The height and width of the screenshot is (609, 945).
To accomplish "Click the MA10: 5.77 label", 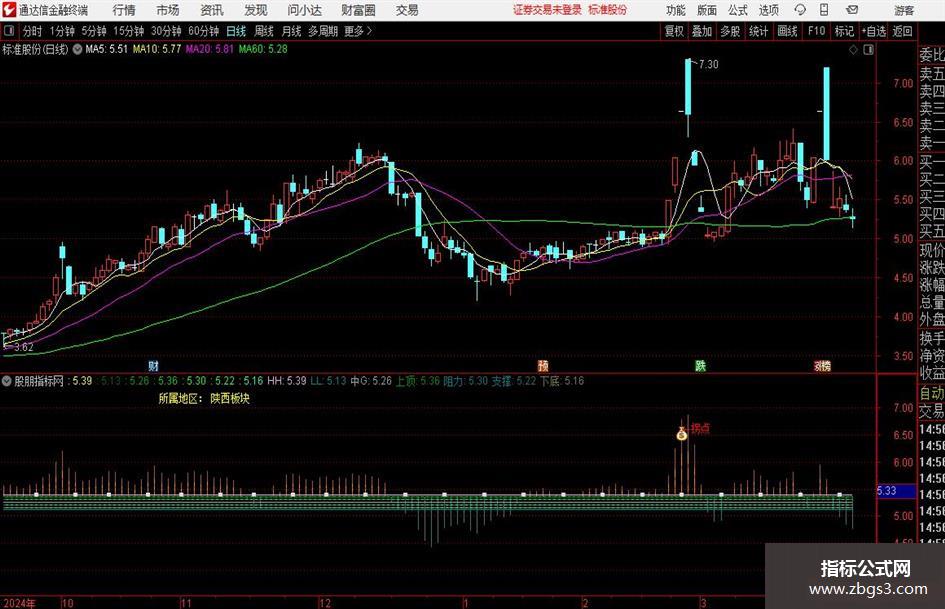I will (x=157, y=49).
